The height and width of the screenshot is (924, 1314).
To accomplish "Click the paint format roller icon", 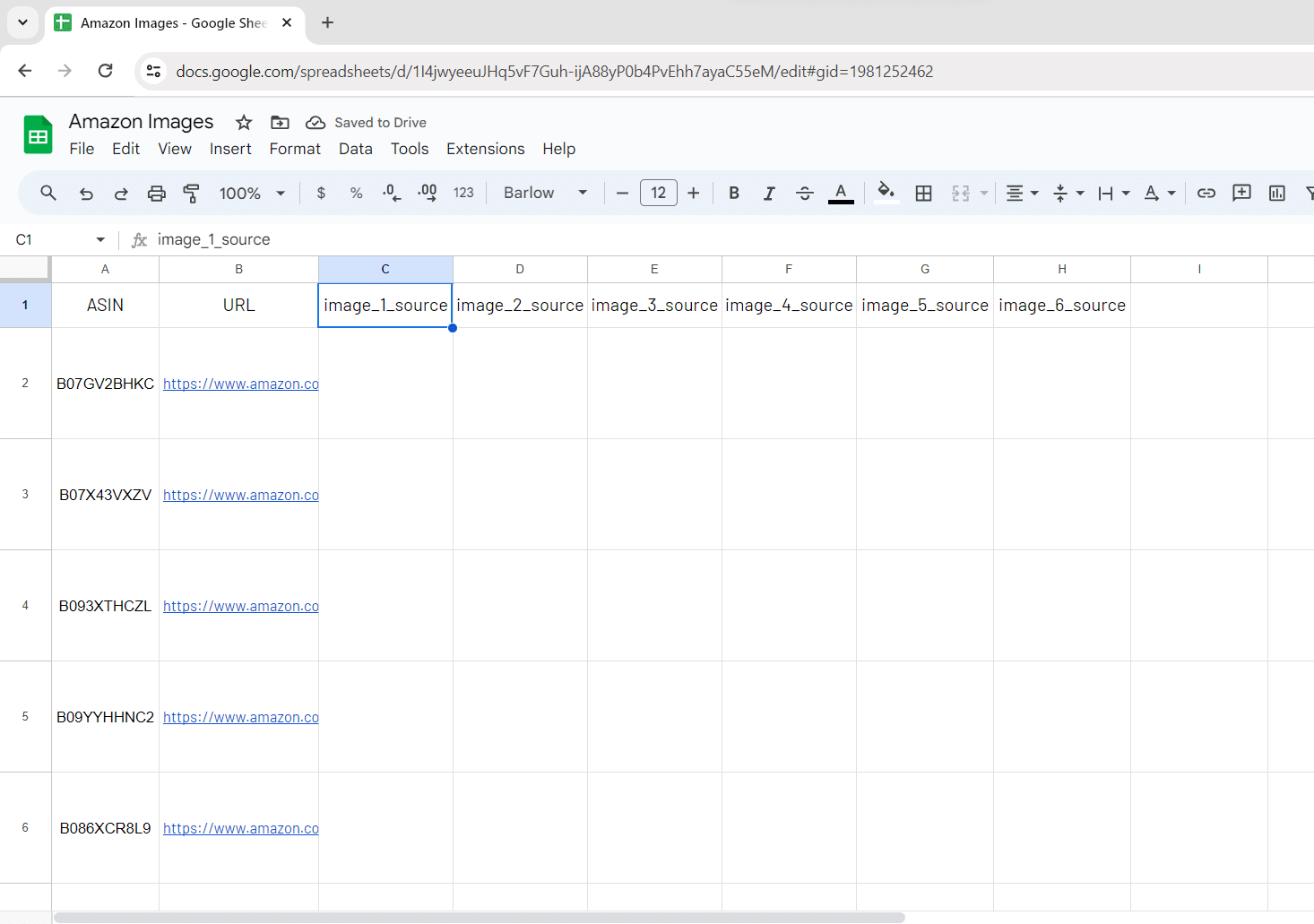I will (x=191, y=193).
